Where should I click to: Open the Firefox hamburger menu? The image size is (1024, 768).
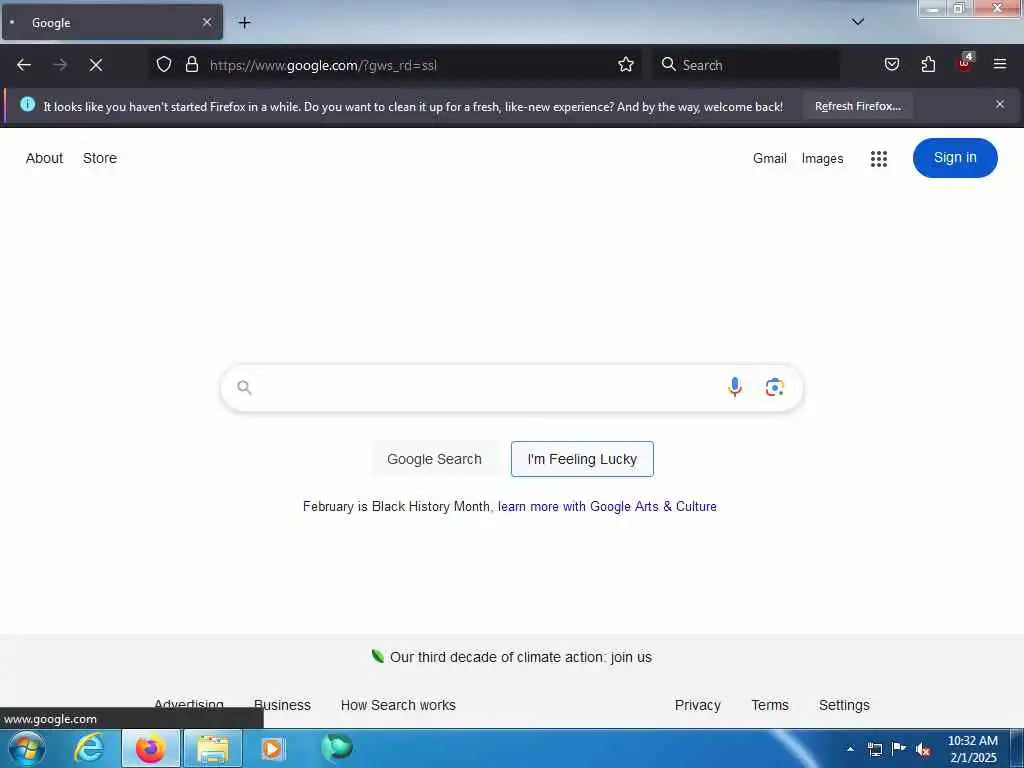tap(1000, 64)
